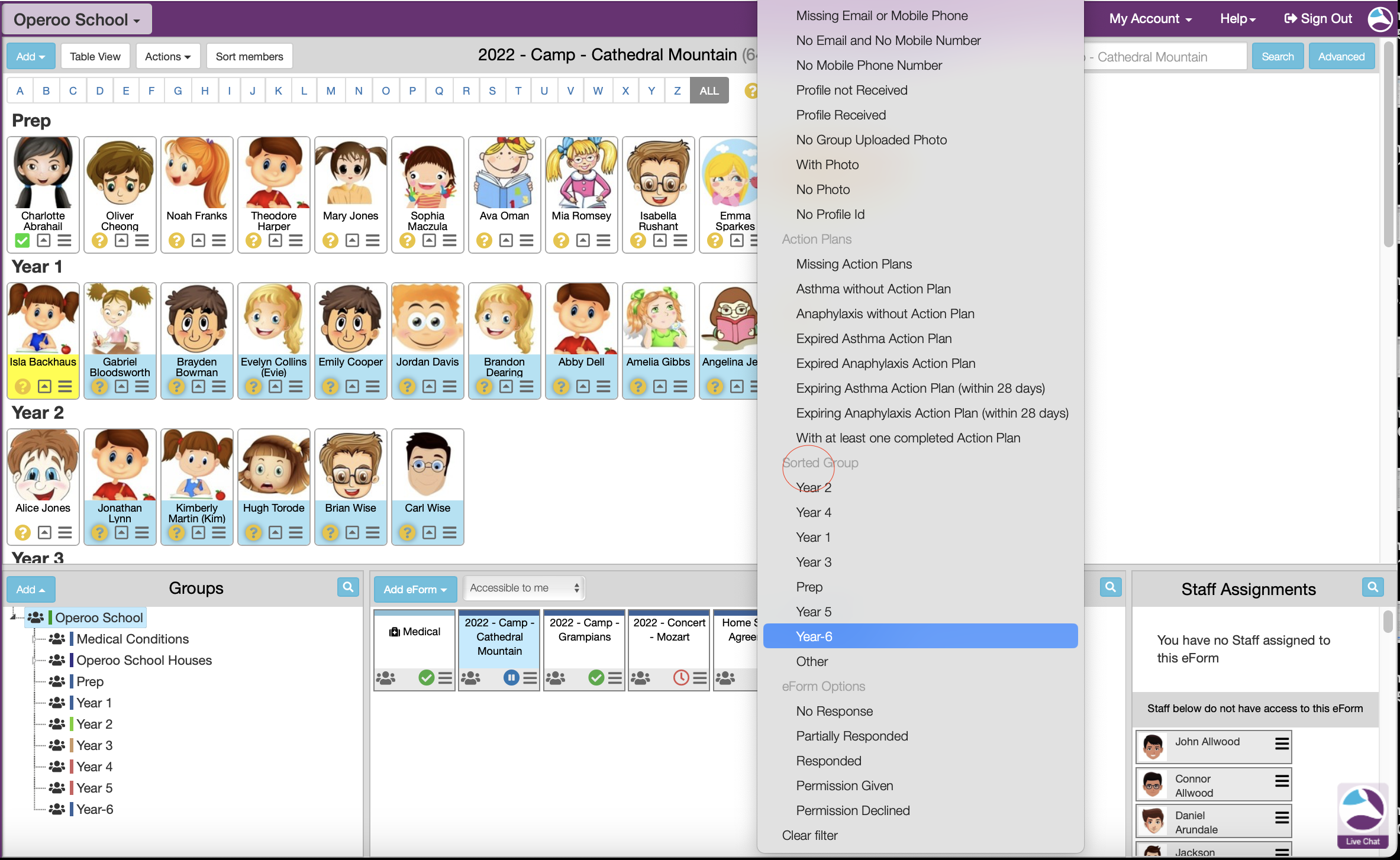This screenshot has width=1400, height=860.
Task: Click the Groups panel search icon
Action: [348, 587]
